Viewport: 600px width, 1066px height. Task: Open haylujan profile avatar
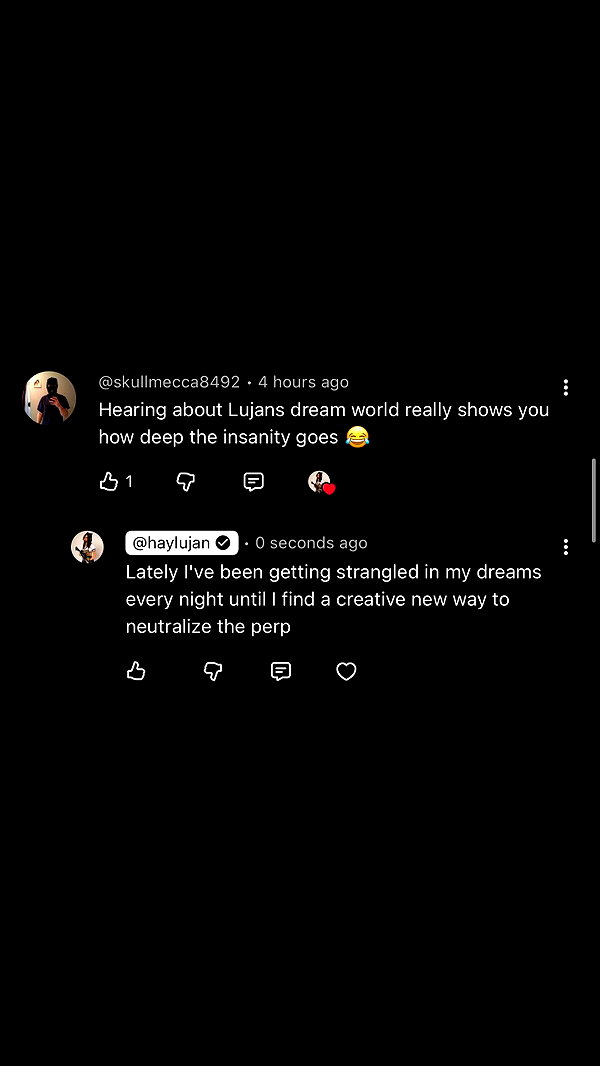(88, 547)
